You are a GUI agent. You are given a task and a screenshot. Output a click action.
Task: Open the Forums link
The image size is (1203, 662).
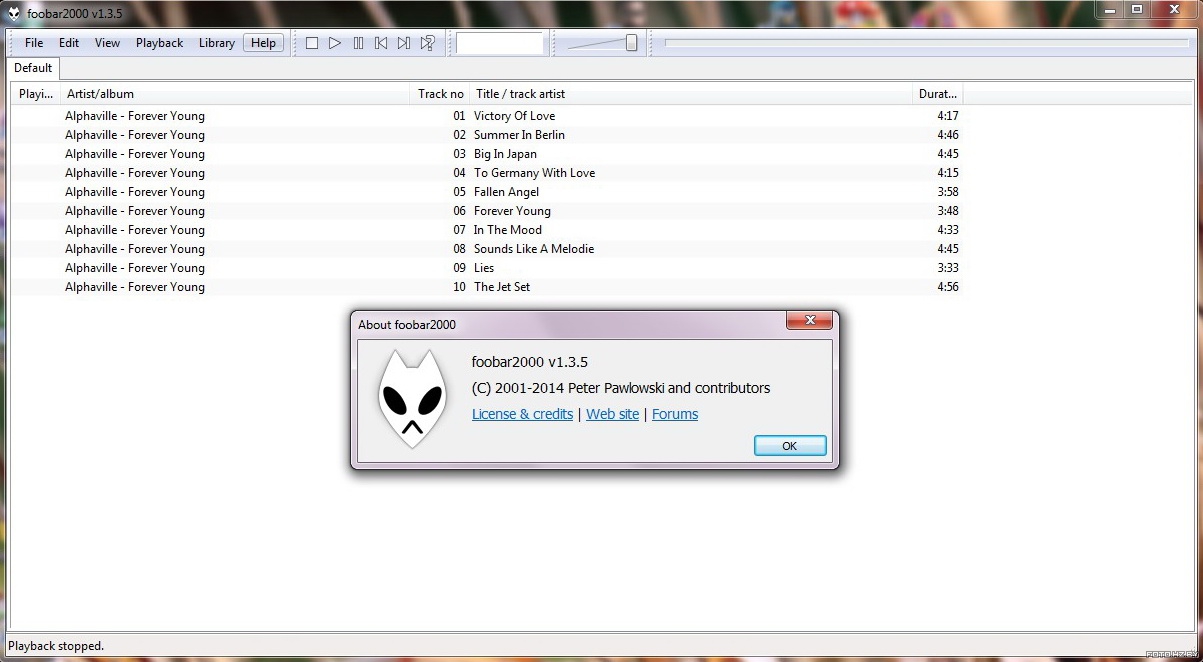click(x=675, y=414)
